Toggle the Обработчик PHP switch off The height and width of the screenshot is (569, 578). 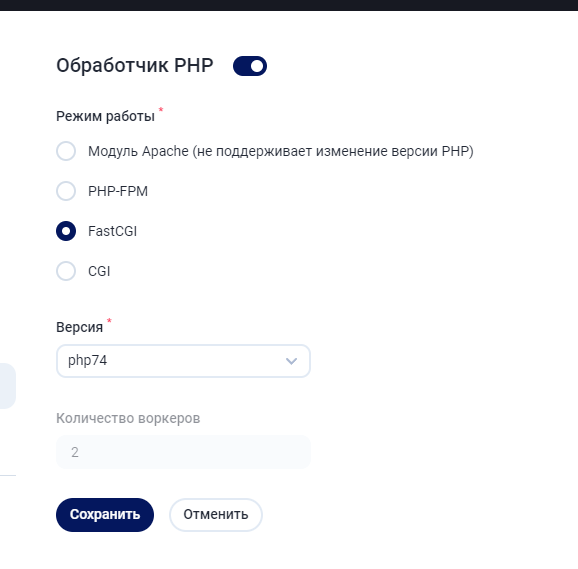point(250,66)
